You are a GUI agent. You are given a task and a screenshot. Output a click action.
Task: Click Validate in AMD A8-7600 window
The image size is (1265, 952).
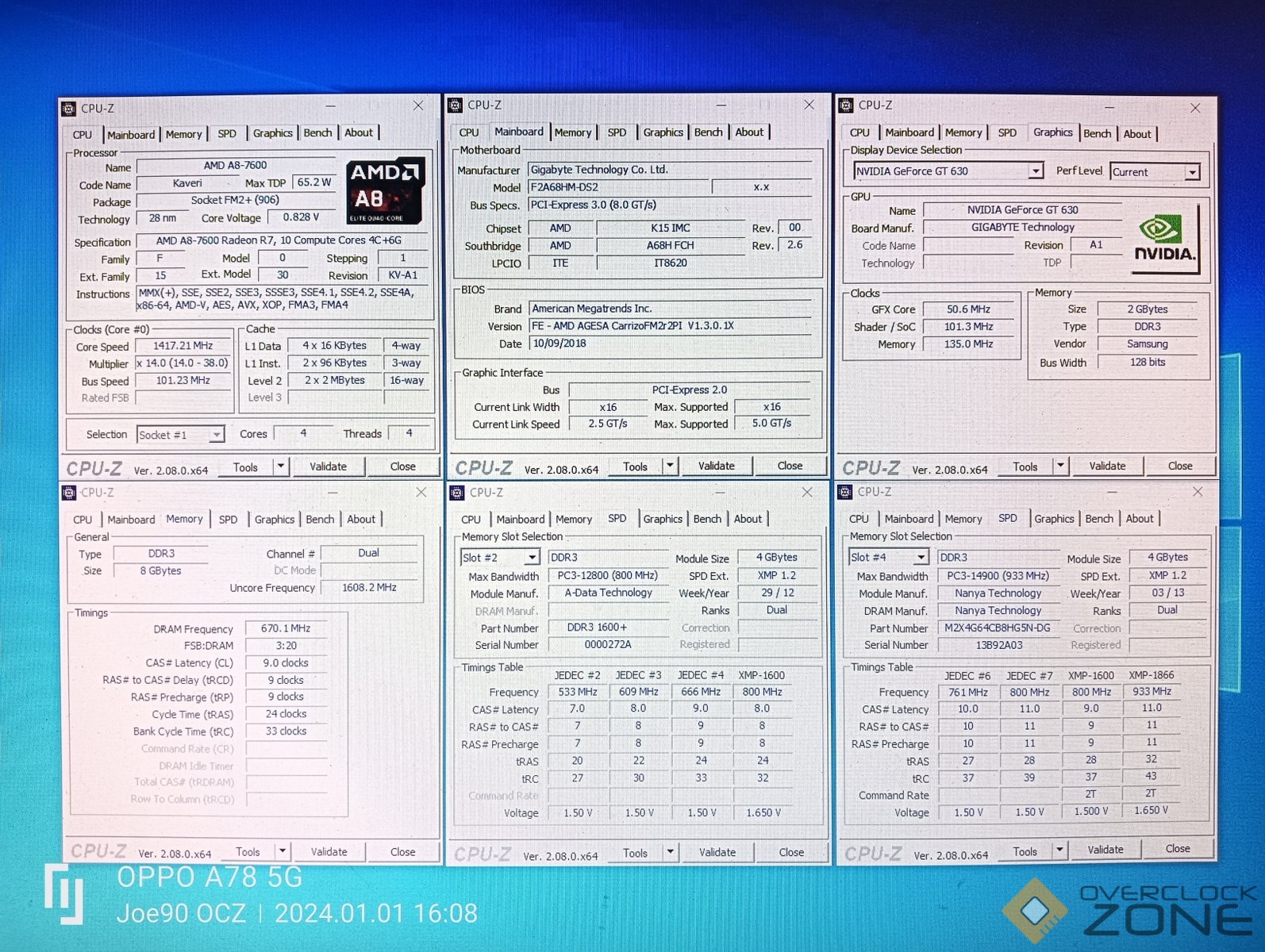(328, 466)
